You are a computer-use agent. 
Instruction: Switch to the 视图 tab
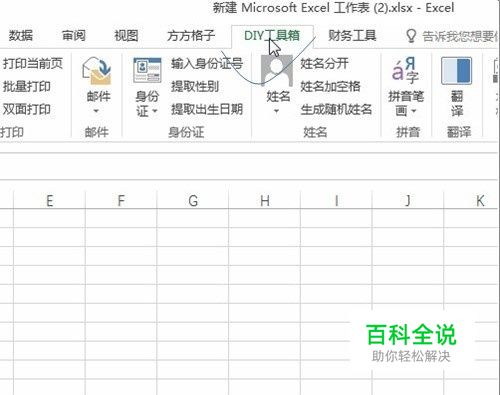click(x=126, y=35)
